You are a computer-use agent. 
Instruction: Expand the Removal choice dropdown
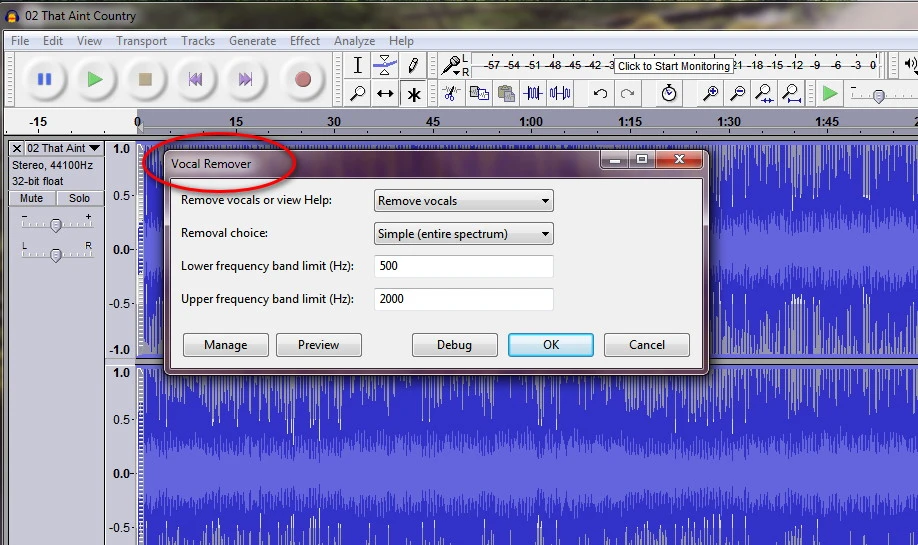point(463,234)
